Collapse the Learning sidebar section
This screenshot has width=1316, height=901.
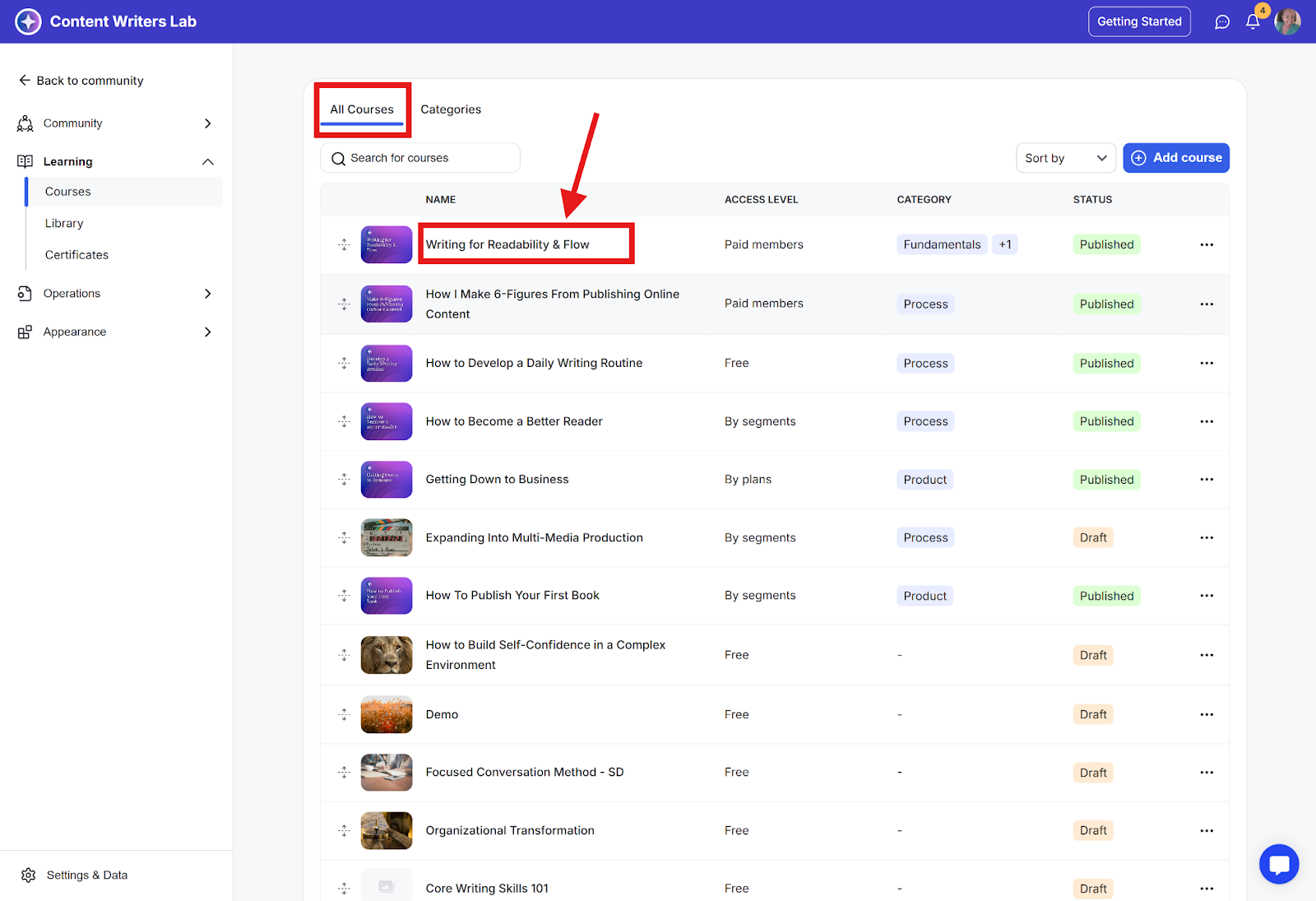[207, 162]
